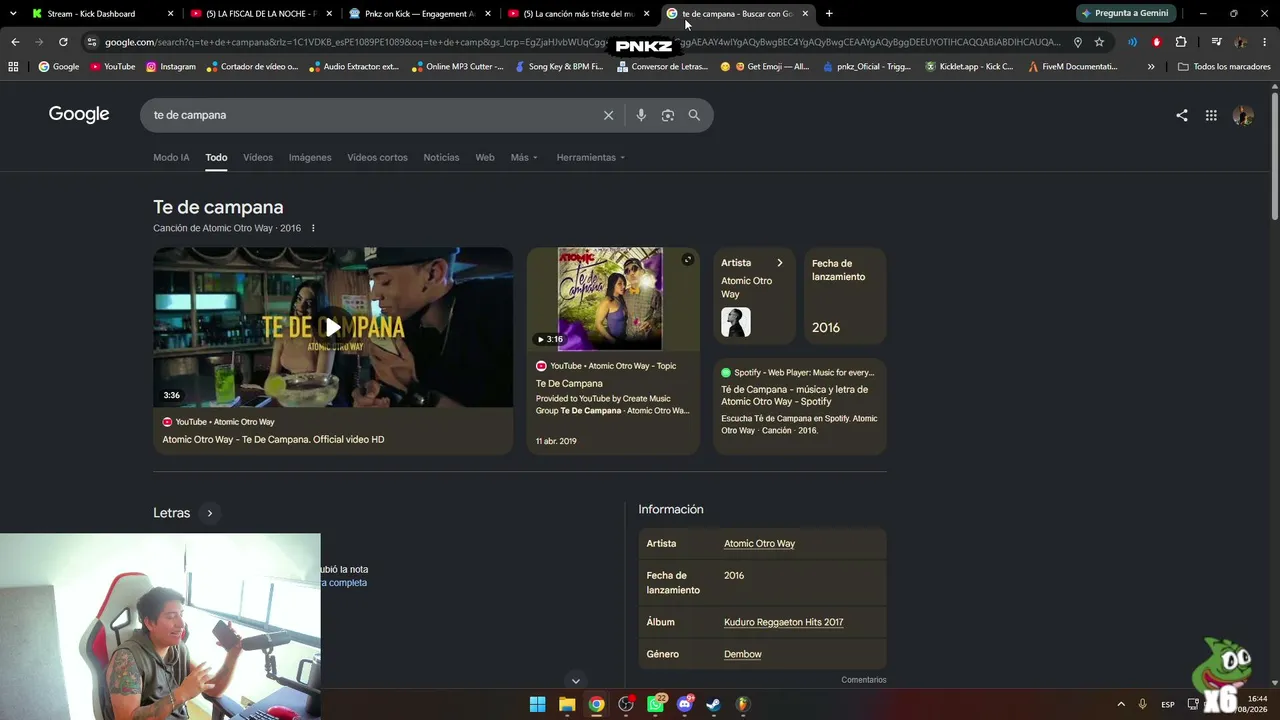Click the location pin in address bar
The height and width of the screenshot is (720, 1280).
point(1078,42)
